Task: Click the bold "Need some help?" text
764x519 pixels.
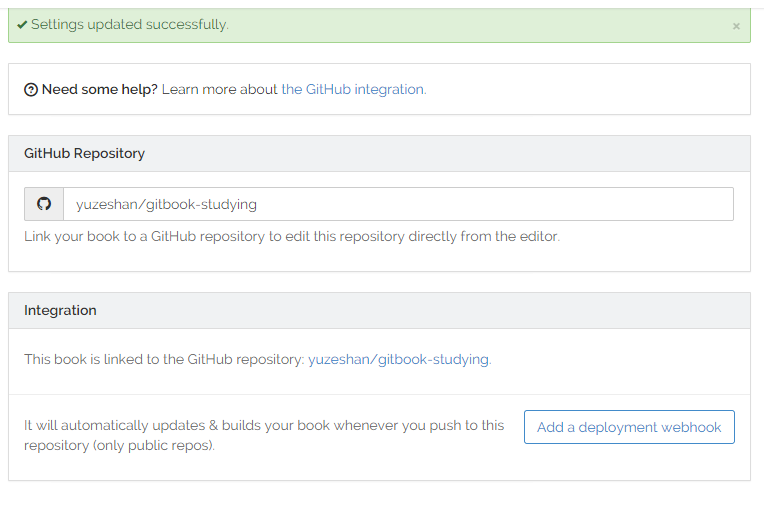Action: tap(99, 89)
